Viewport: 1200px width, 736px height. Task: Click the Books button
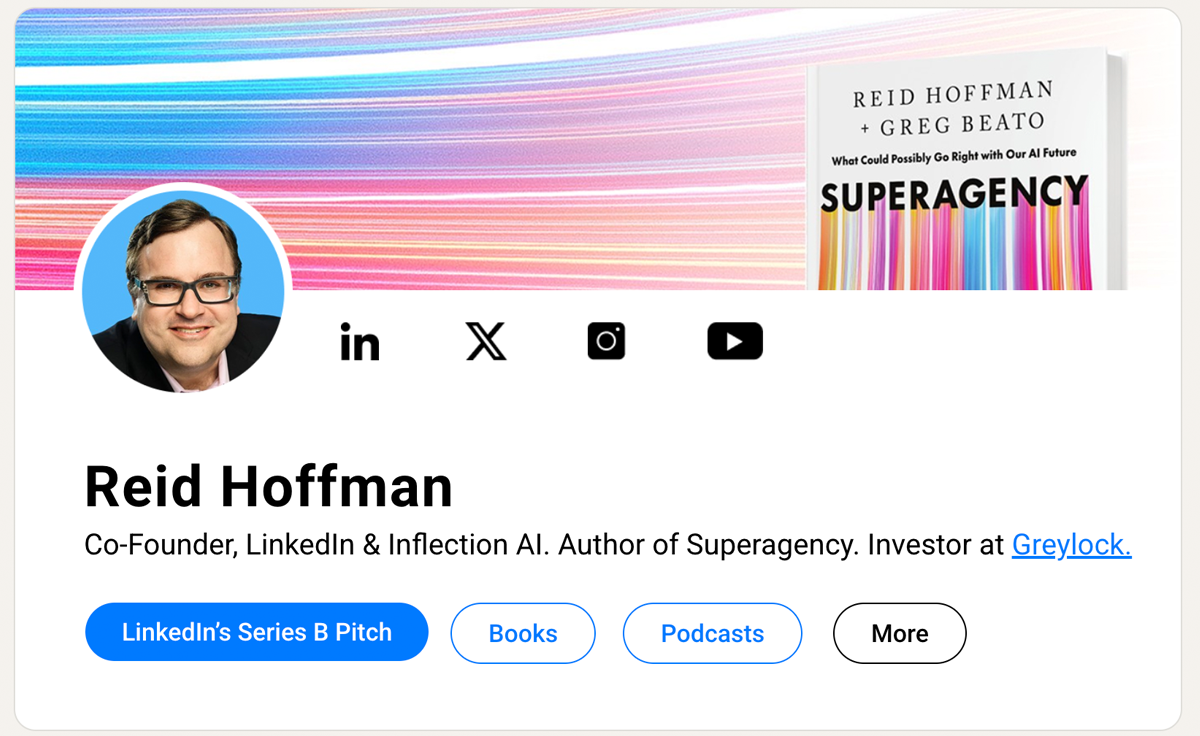pos(522,632)
